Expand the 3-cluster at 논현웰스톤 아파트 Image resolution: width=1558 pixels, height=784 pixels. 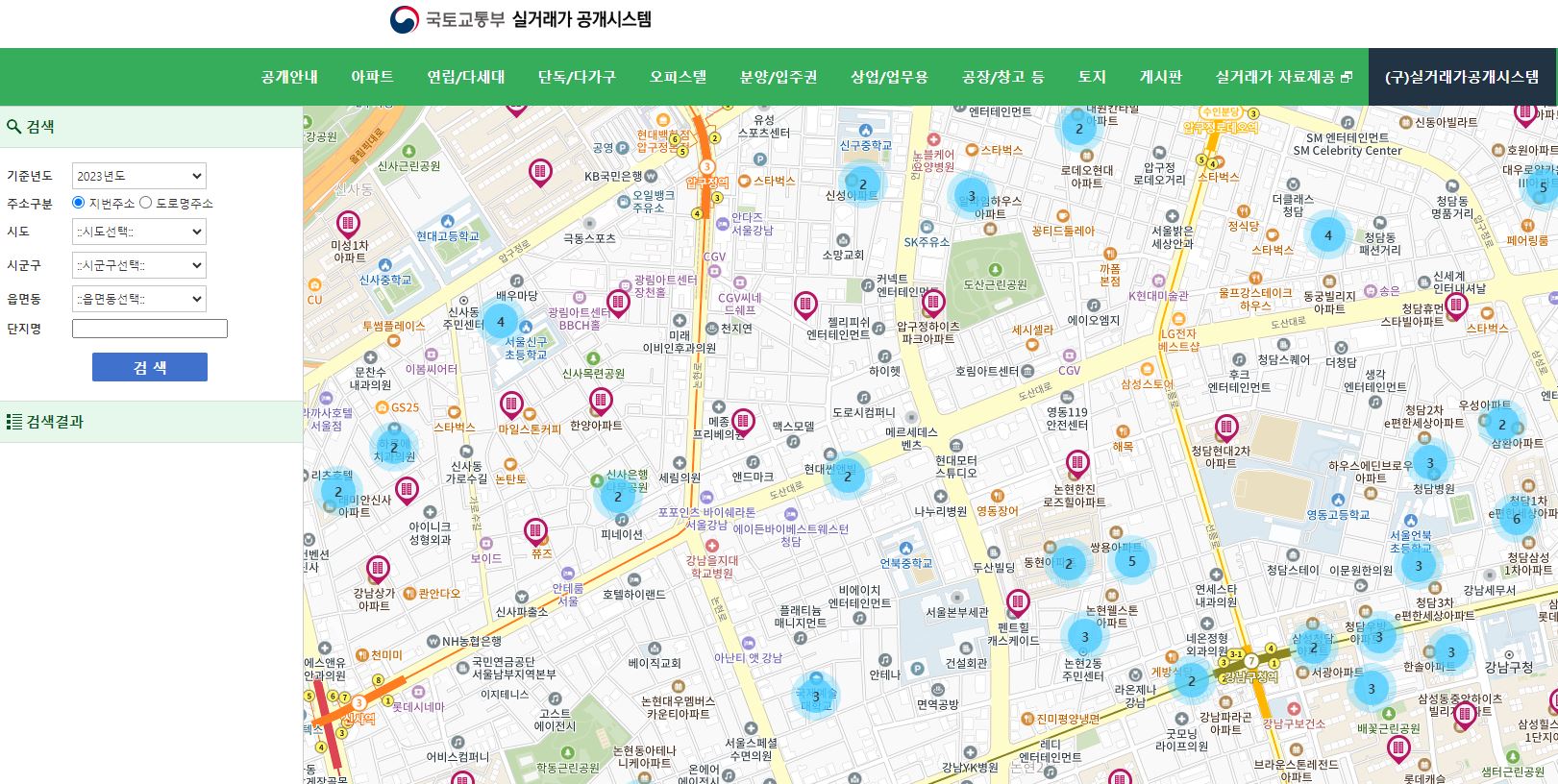coord(1085,636)
